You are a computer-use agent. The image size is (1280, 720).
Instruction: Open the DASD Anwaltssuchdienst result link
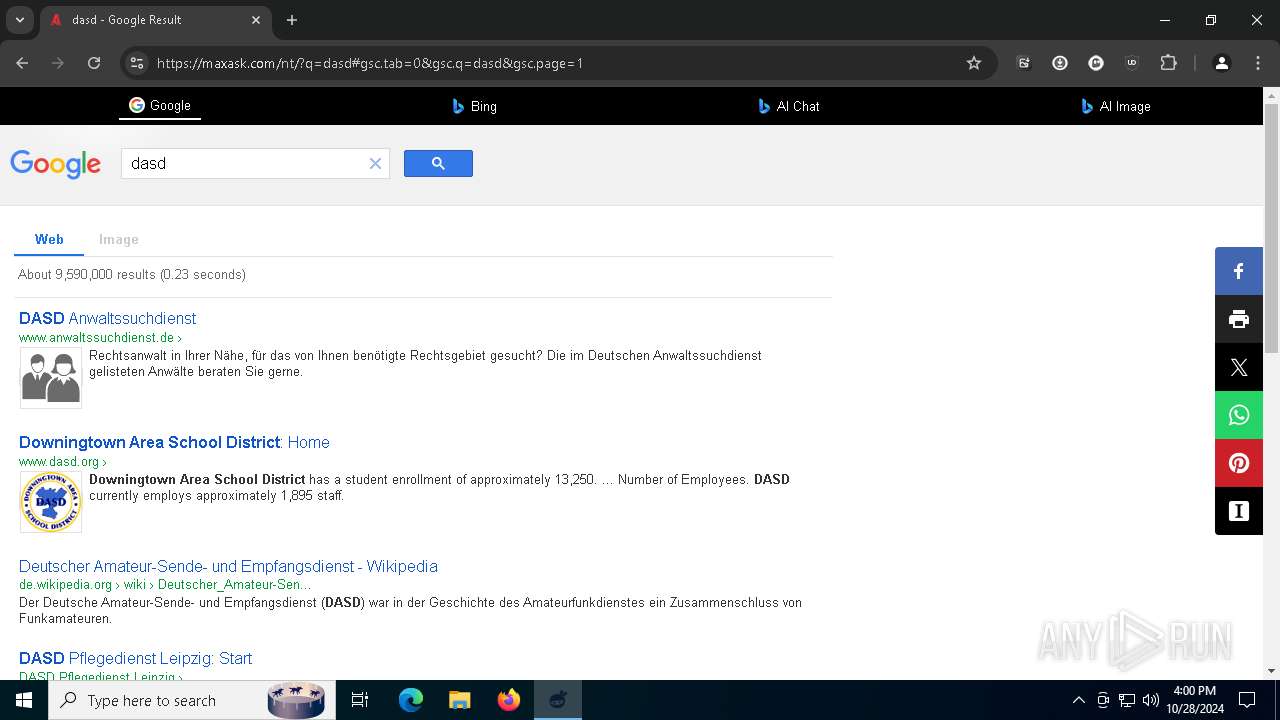[x=107, y=318]
